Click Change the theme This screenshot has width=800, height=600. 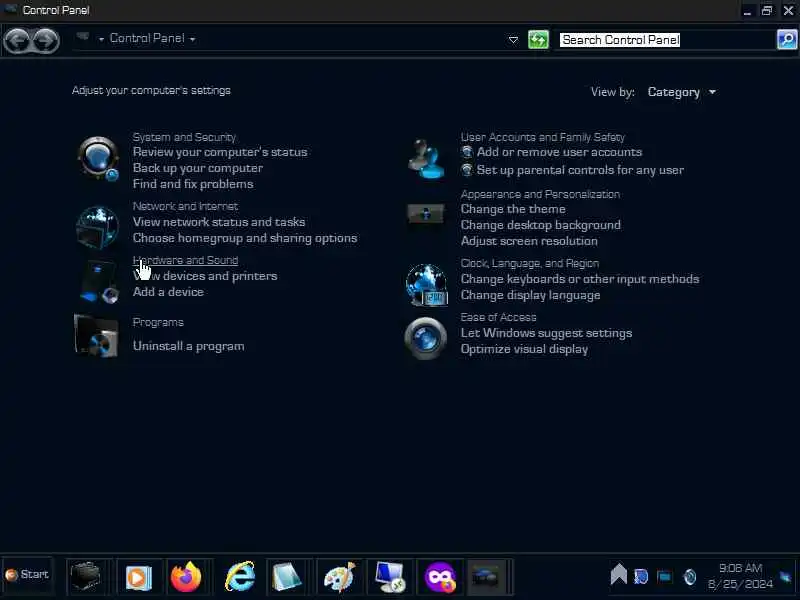[x=513, y=209]
